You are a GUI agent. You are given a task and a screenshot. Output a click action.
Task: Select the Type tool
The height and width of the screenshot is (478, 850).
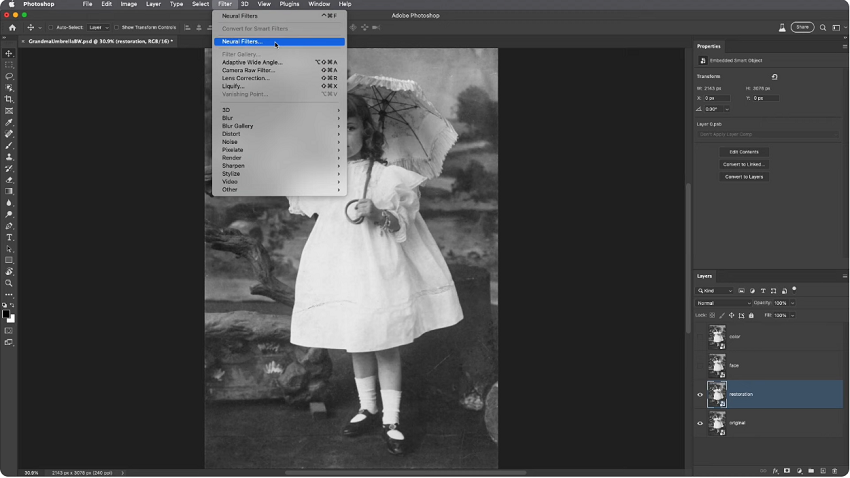pyautogui.click(x=9, y=237)
